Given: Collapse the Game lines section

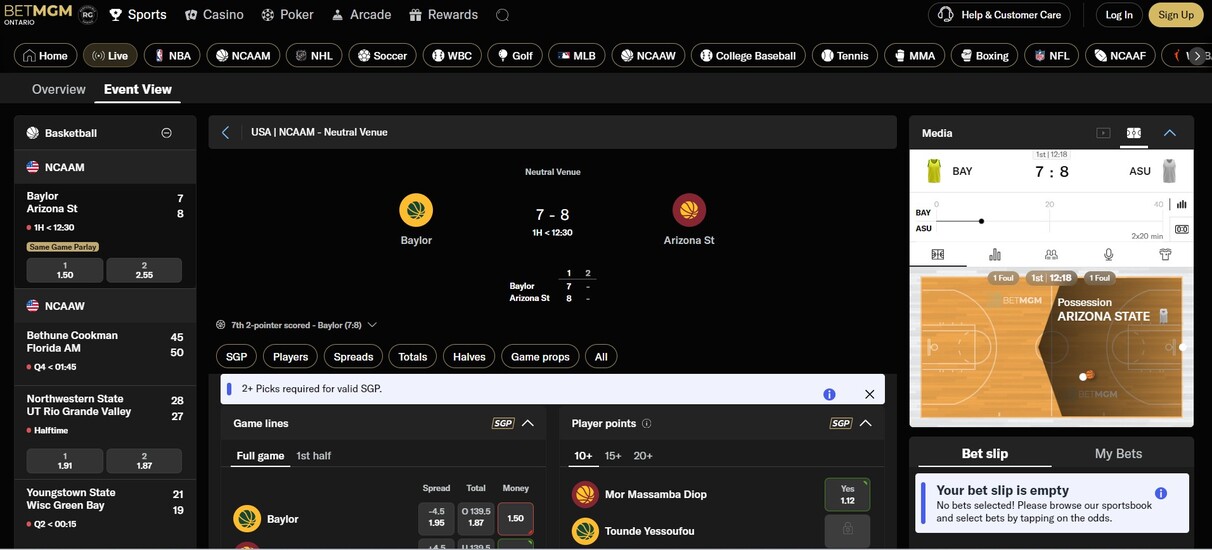Looking at the screenshot, I should tap(528, 423).
